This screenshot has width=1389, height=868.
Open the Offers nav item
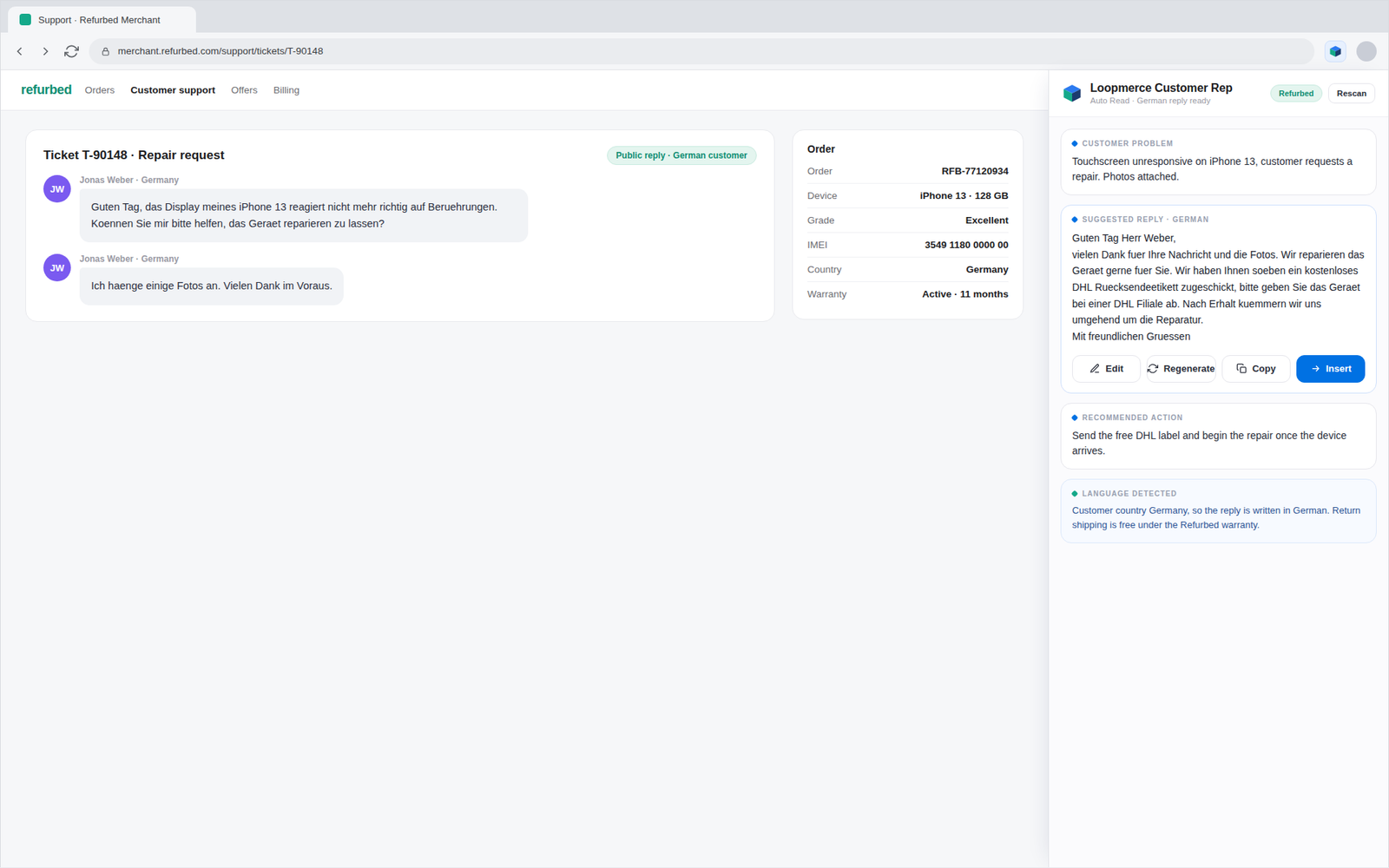click(x=244, y=90)
